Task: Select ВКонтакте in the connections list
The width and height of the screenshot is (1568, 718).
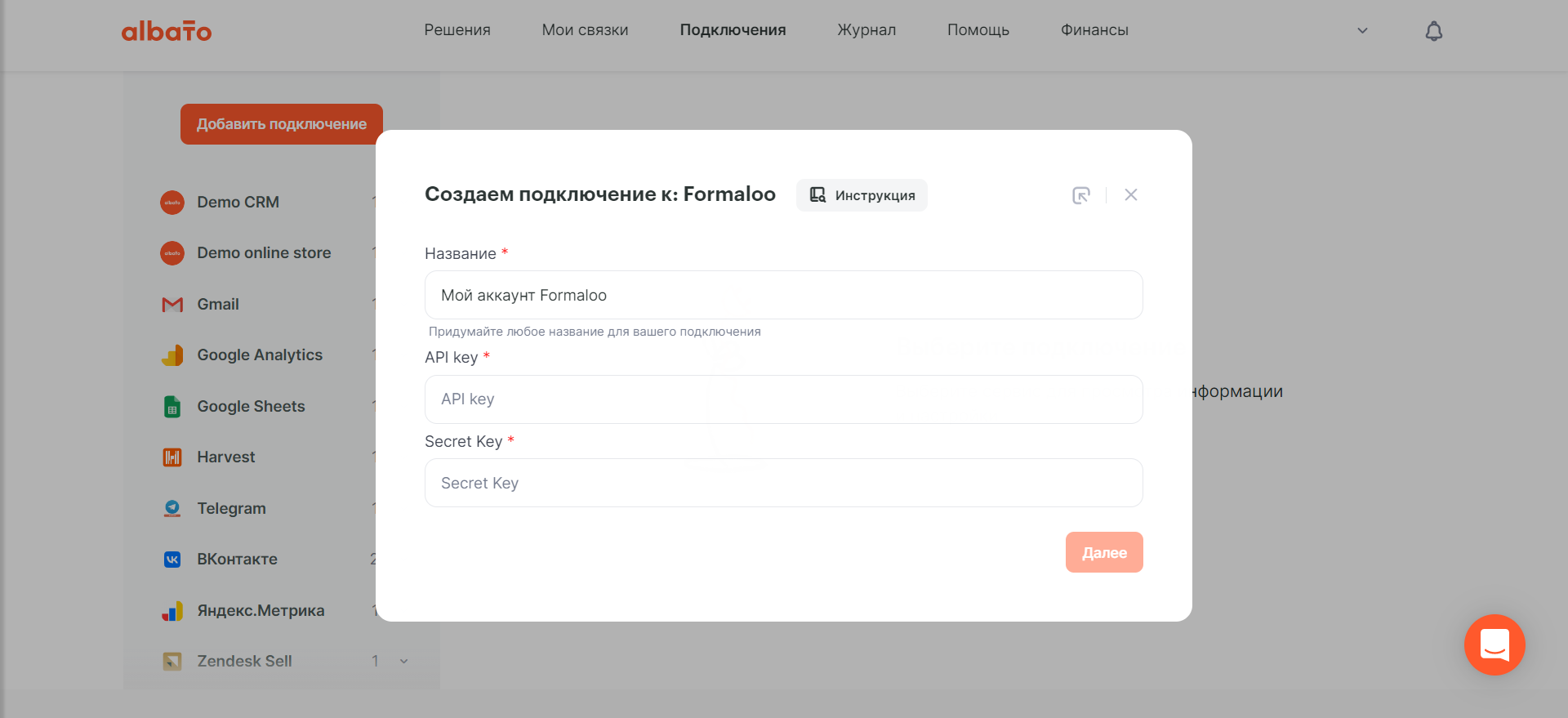Action: click(238, 560)
